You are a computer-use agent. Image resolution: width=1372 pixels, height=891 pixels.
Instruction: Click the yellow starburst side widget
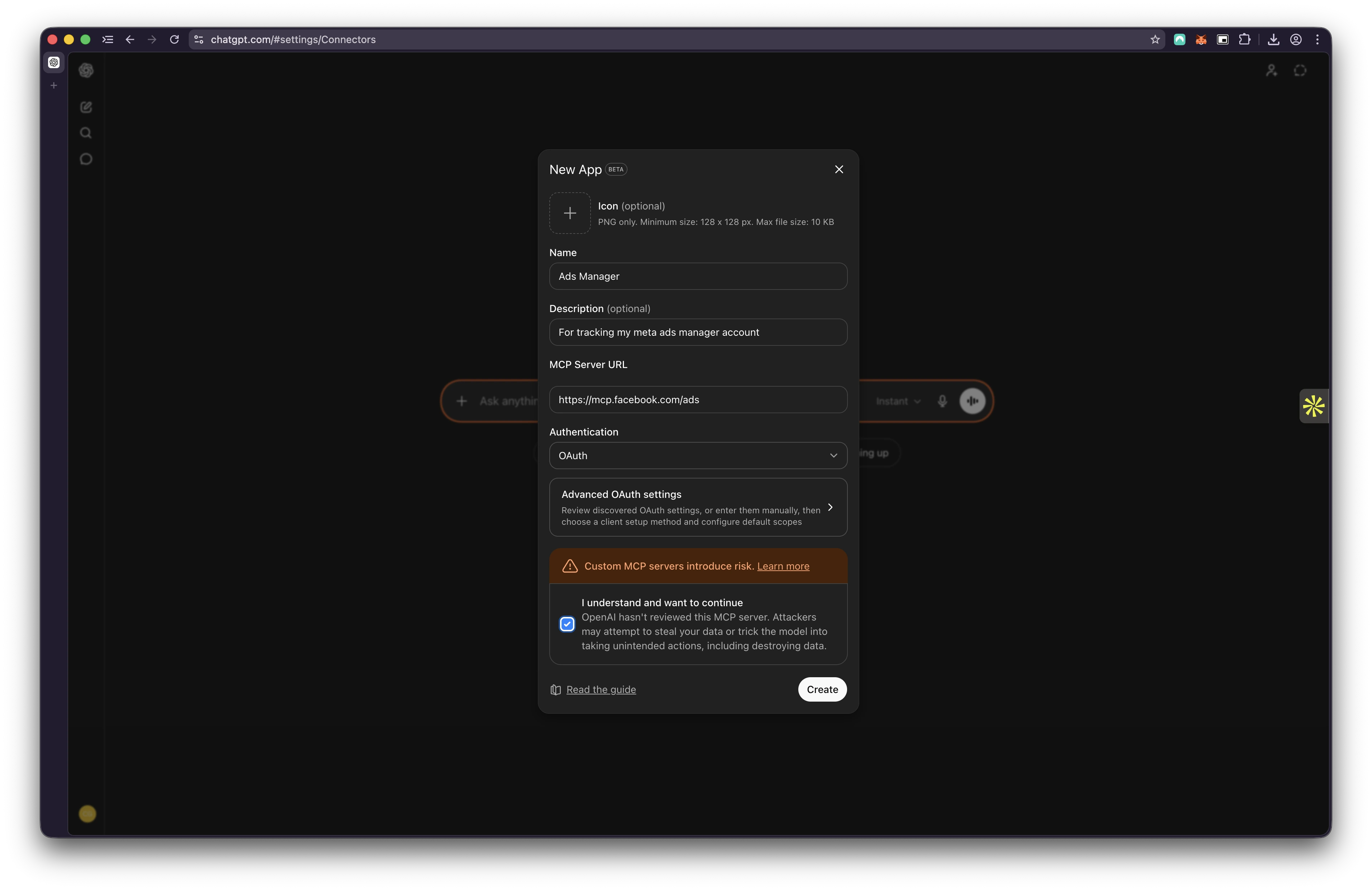[x=1314, y=406]
